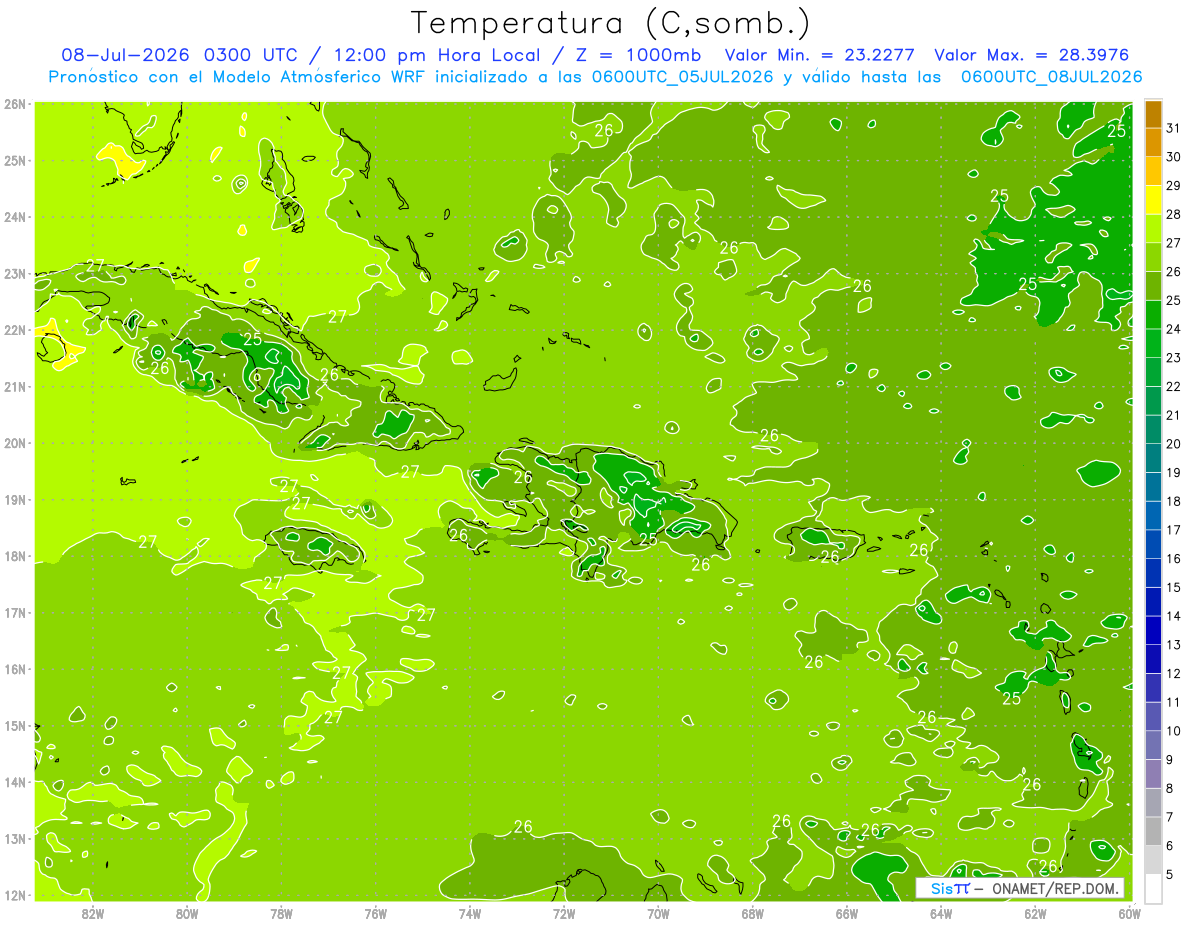Click the 62W longitude axis label

coord(1034,913)
